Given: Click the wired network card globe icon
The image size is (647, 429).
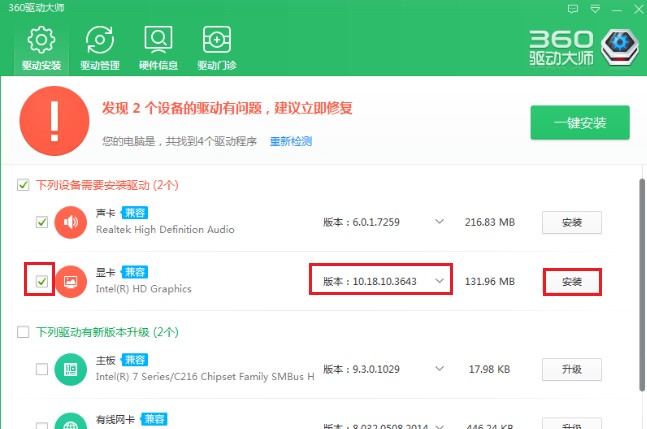Looking at the screenshot, I should [x=71, y=421].
